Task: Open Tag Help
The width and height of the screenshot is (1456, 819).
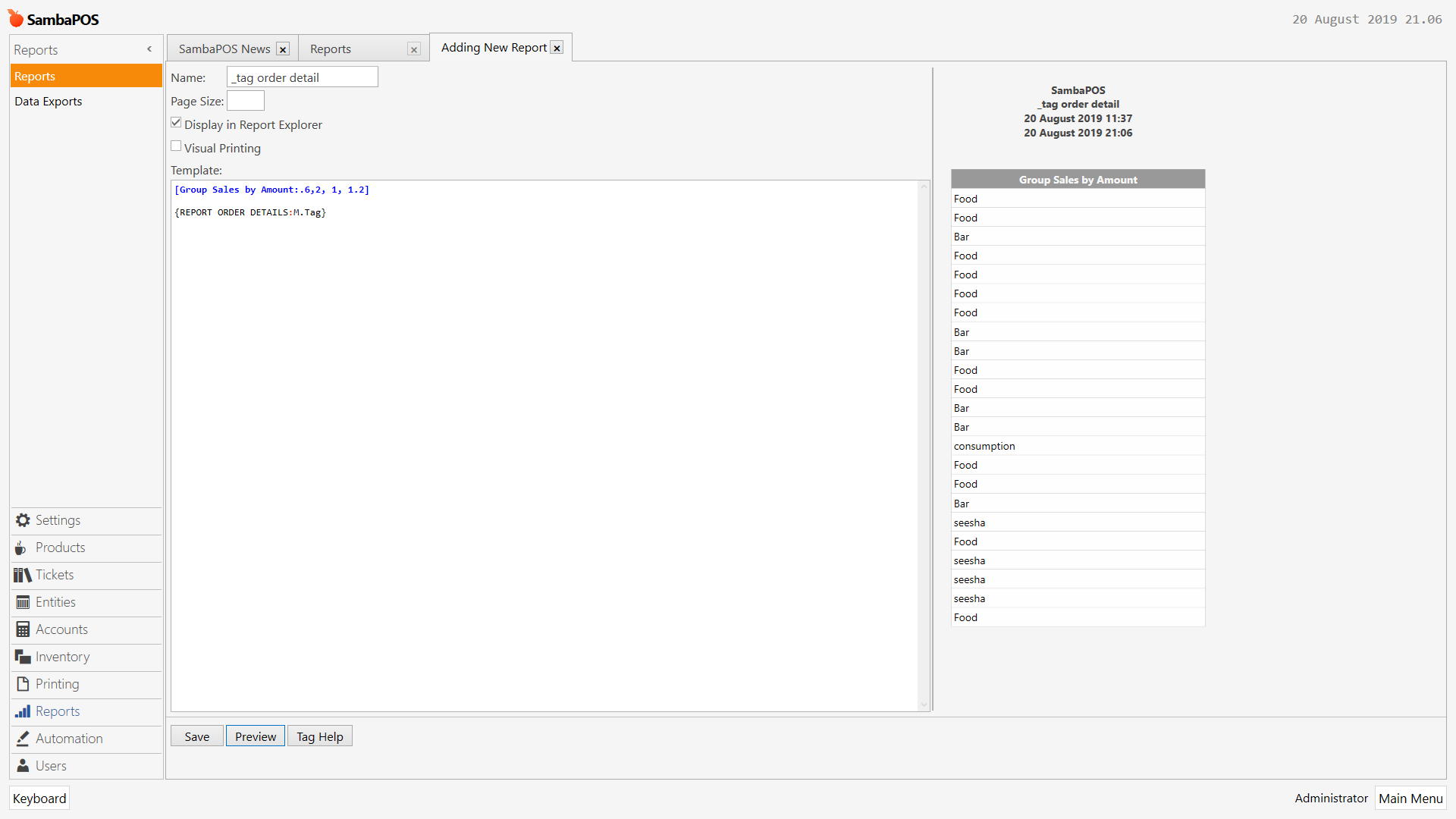Action: [x=320, y=736]
